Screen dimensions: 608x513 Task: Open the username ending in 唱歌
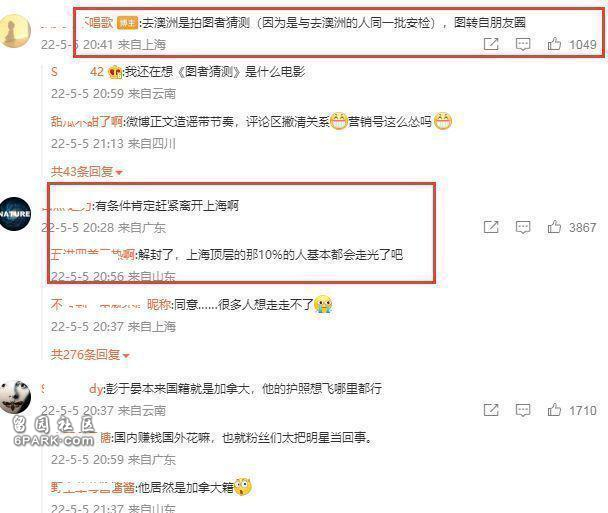[x=77, y=23]
